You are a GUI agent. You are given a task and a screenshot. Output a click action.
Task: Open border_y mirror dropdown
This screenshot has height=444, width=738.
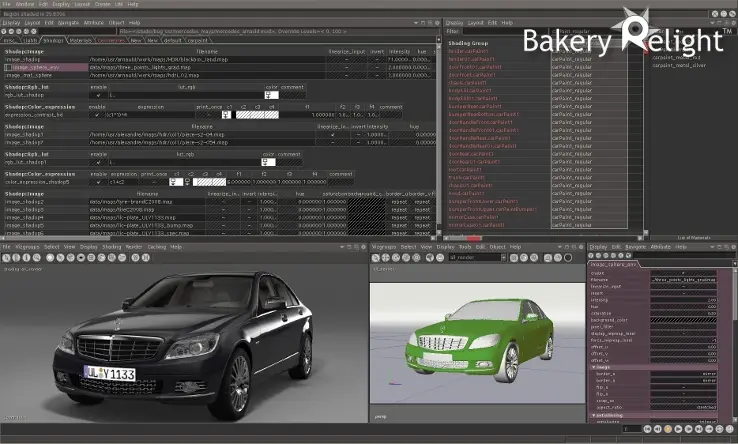(683, 380)
